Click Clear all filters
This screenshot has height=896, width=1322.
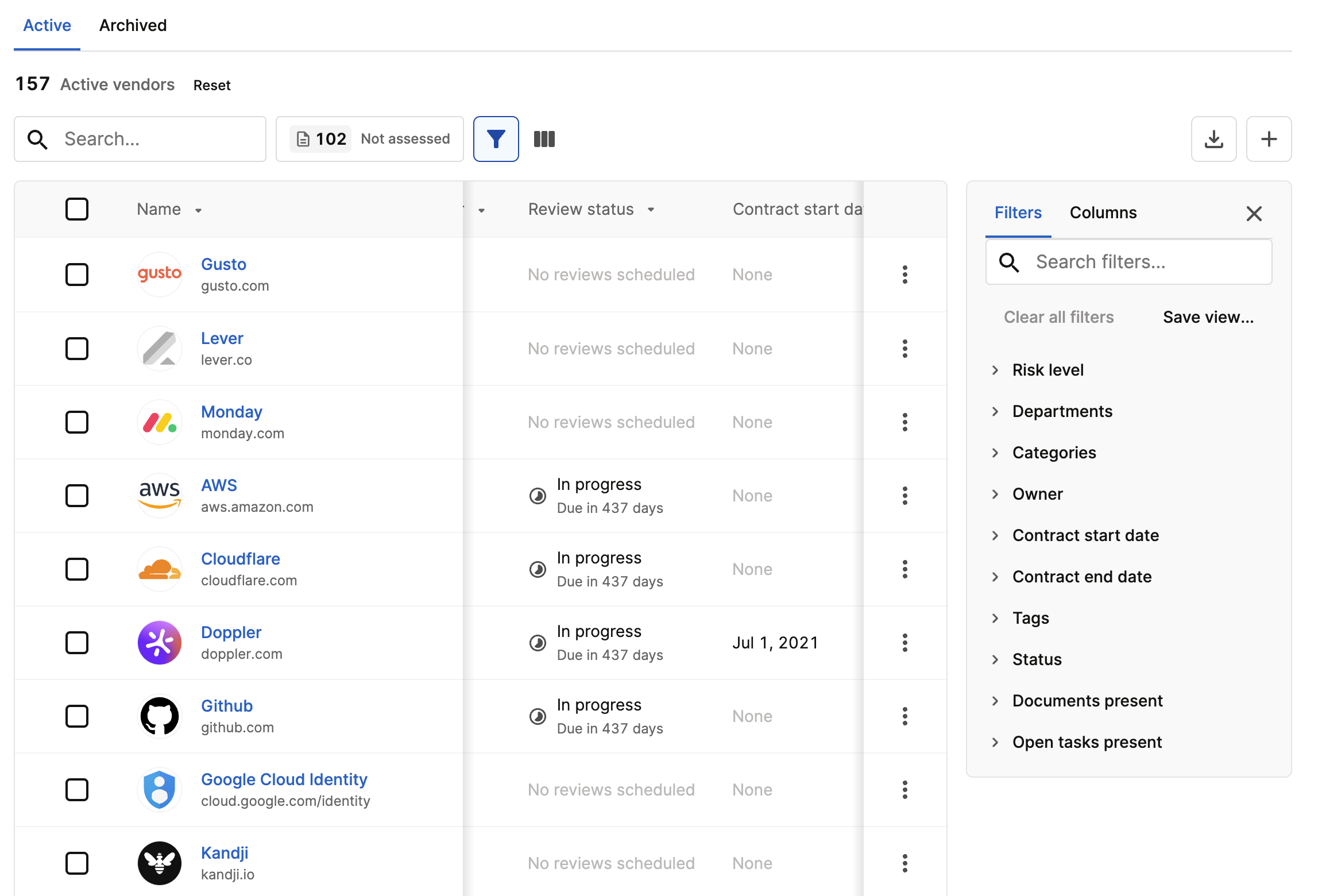(x=1058, y=317)
